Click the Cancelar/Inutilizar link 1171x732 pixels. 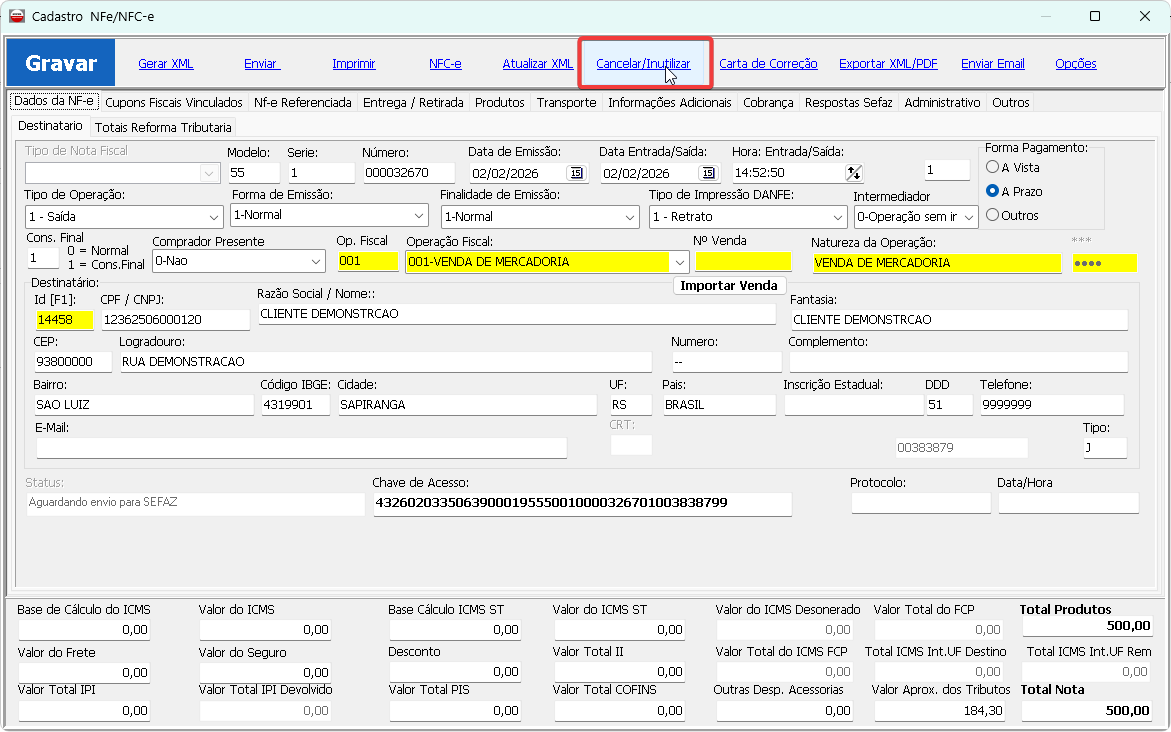pos(643,63)
